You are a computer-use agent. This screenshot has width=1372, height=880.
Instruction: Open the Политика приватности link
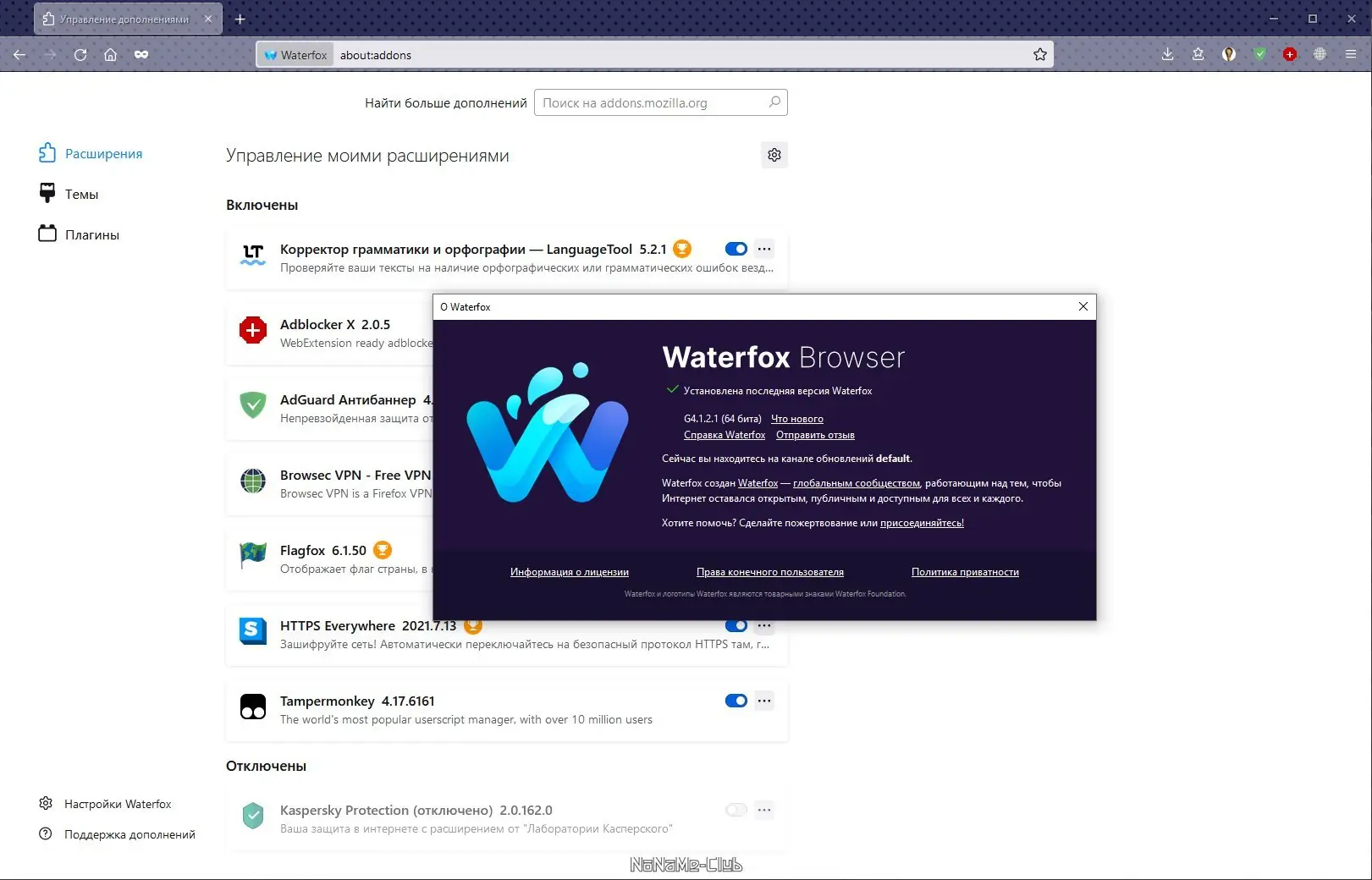tap(965, 572)
